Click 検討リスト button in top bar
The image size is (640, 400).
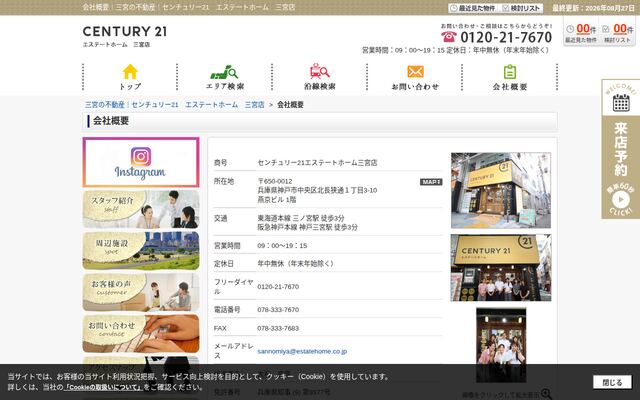coord(521,8)
